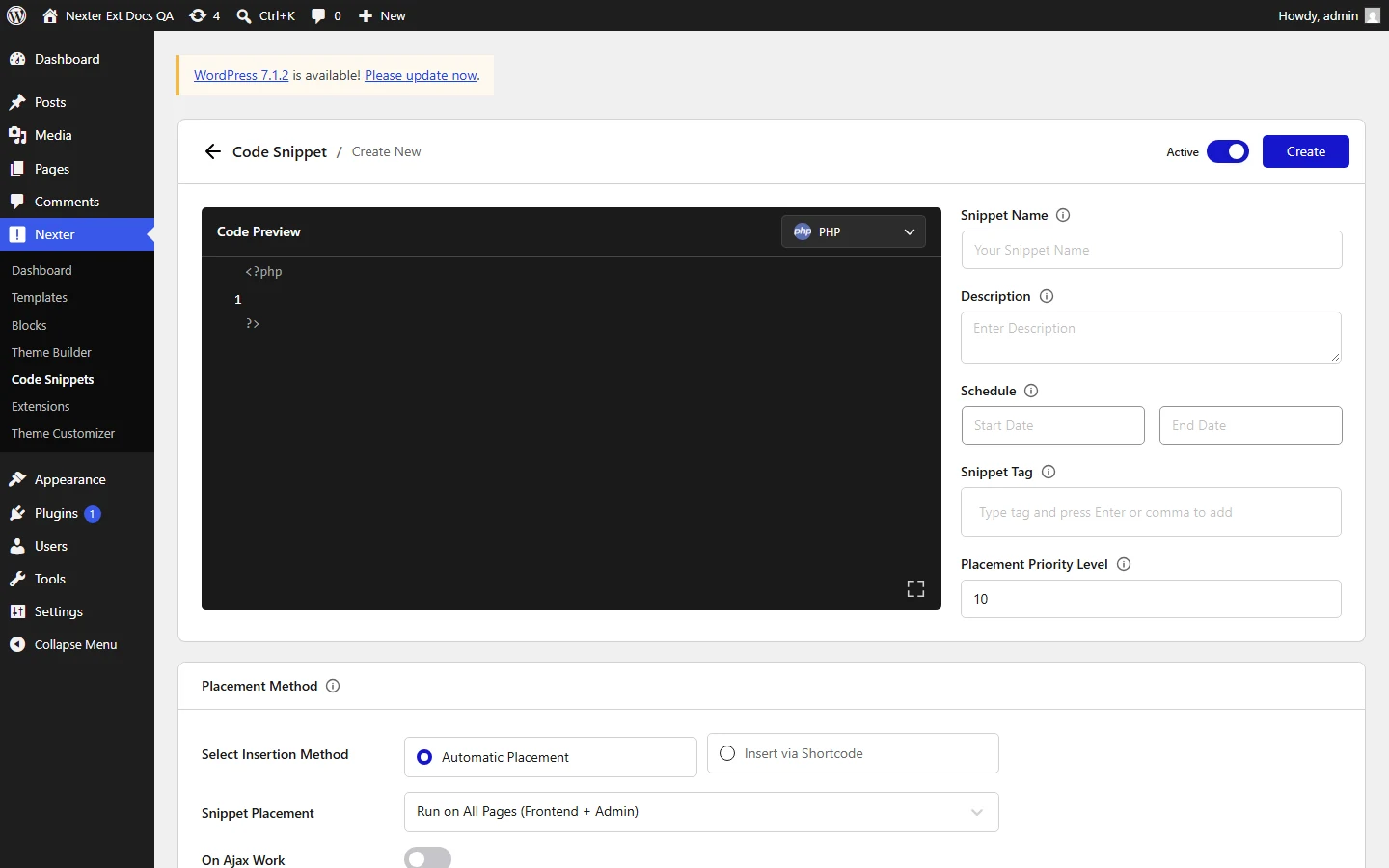Show Schedule info tooltip icon

click(1031, 391)
